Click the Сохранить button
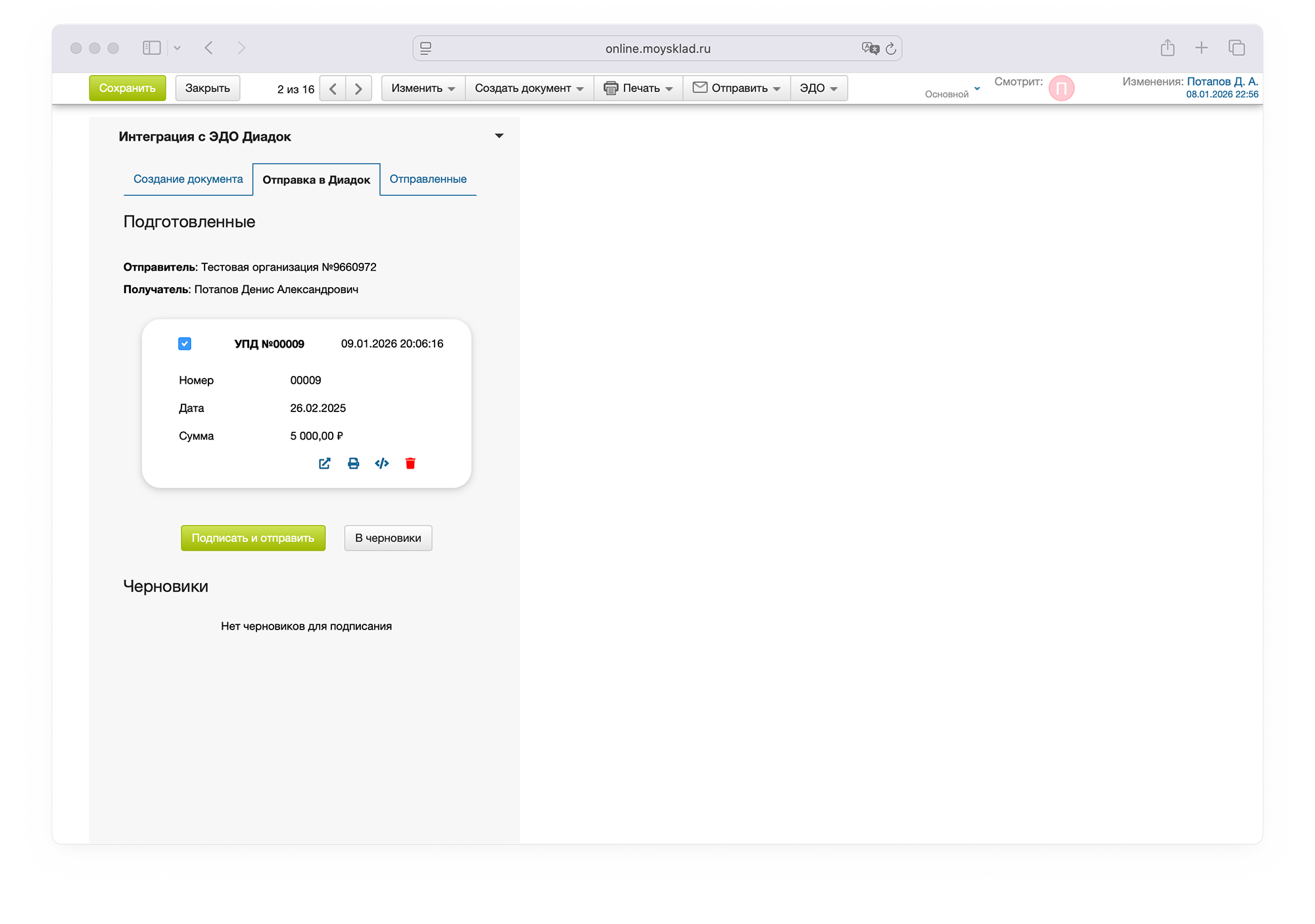 coord(128,88)
